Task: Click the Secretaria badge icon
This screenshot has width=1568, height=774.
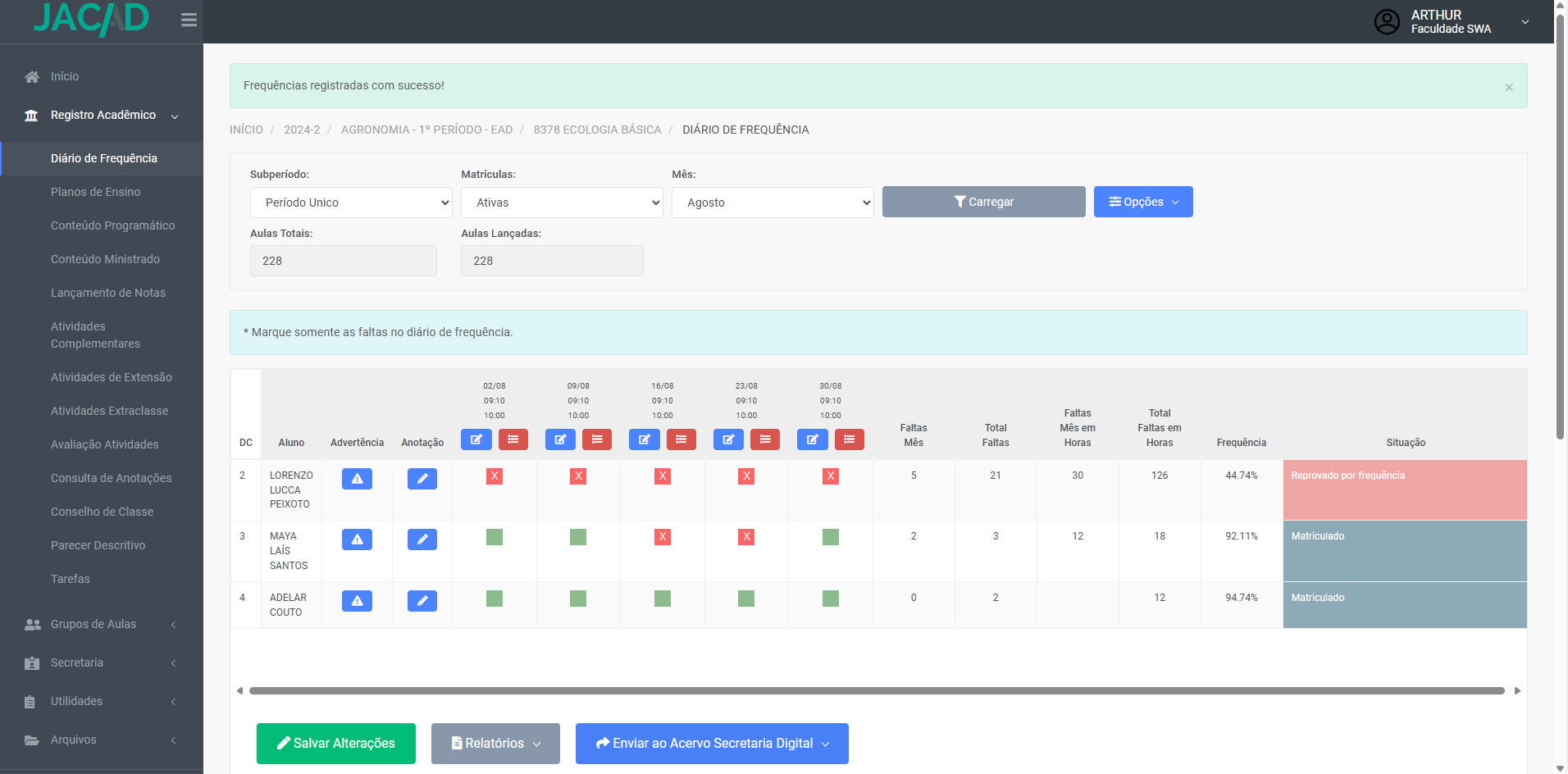Action: click(x=32, y=662)
